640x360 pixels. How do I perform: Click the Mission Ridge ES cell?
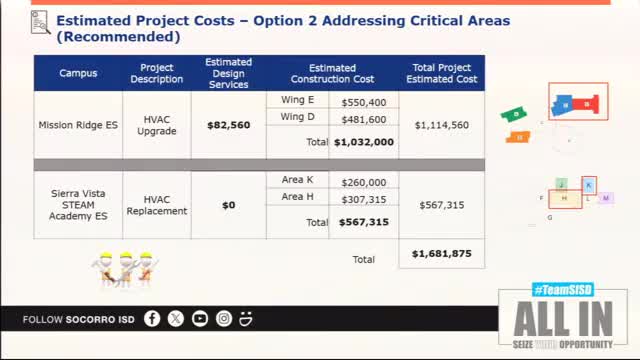(78, 125)
